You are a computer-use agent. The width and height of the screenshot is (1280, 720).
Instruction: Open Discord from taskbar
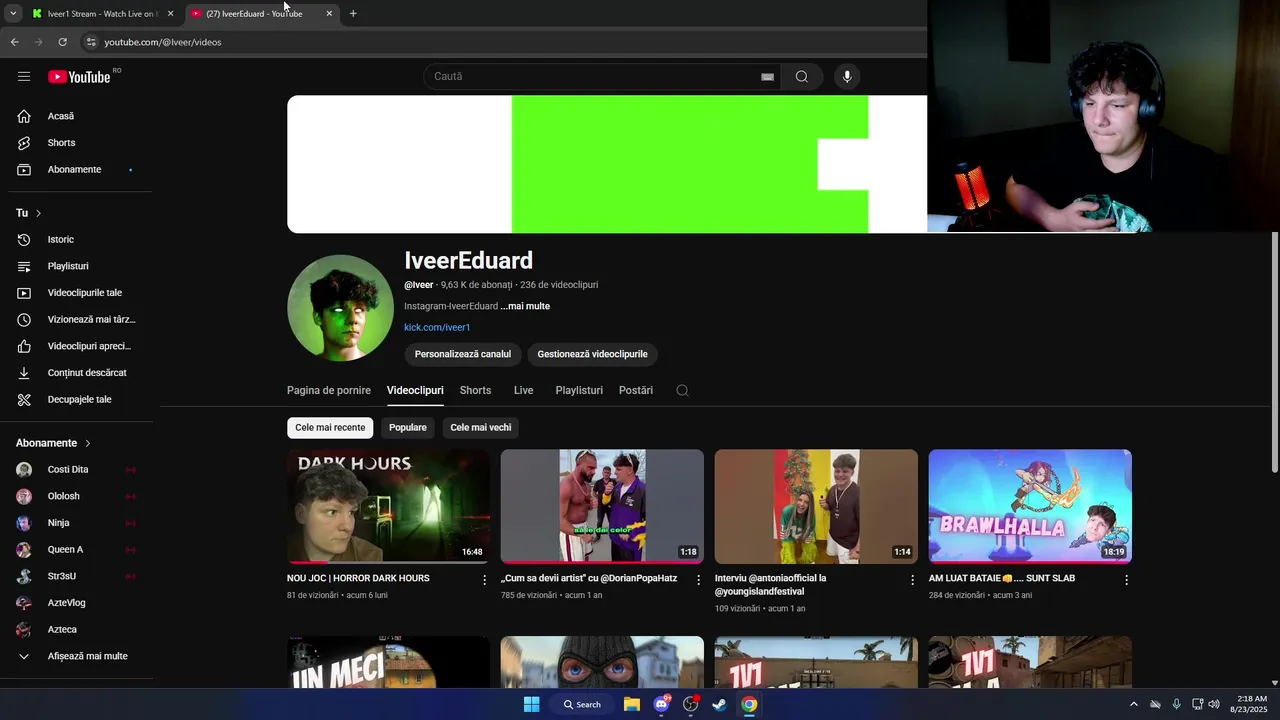tap(661, 704)
